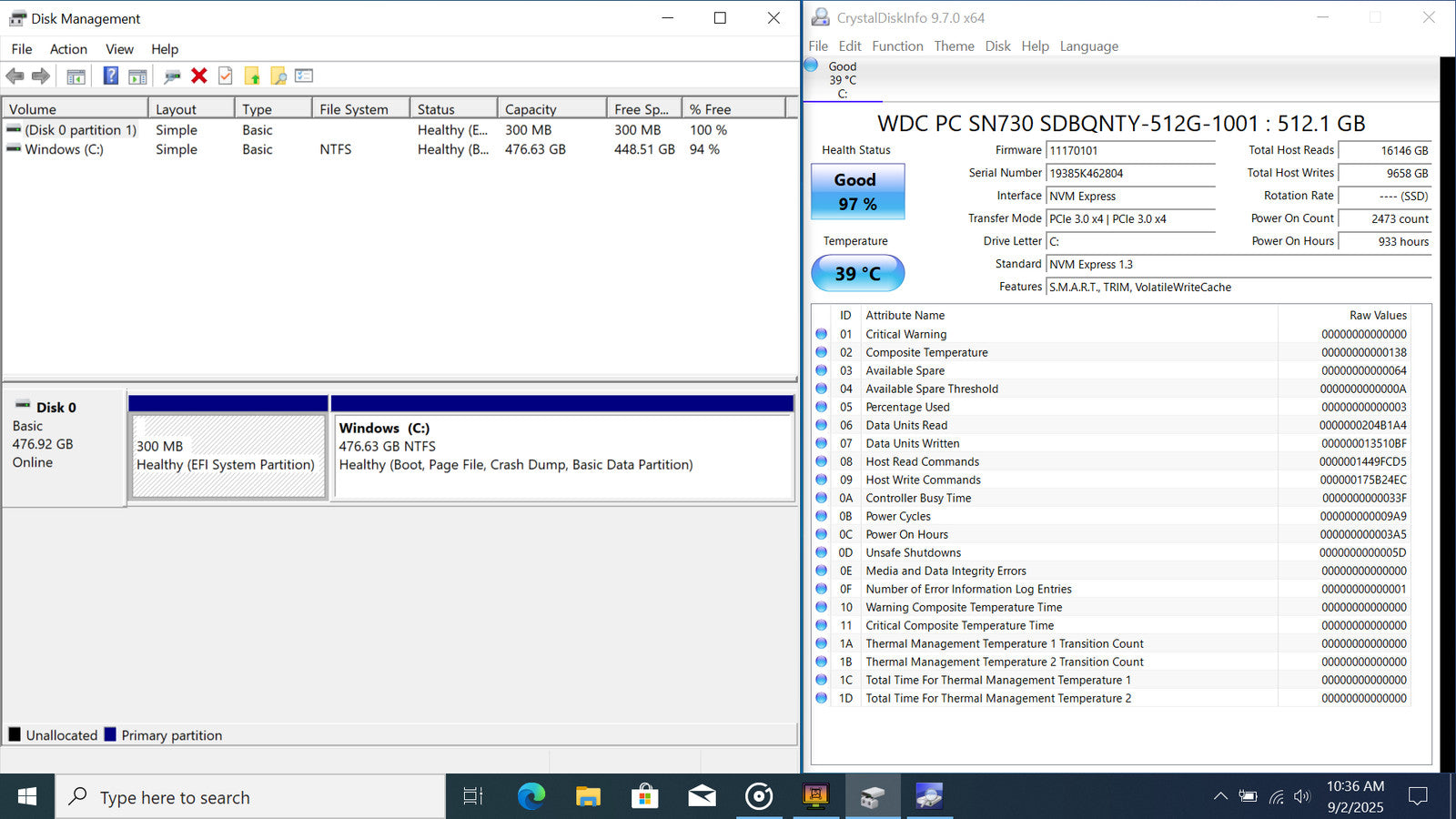
Task: Select the Data Units Written attribute row
Action: pos(1111,443)
